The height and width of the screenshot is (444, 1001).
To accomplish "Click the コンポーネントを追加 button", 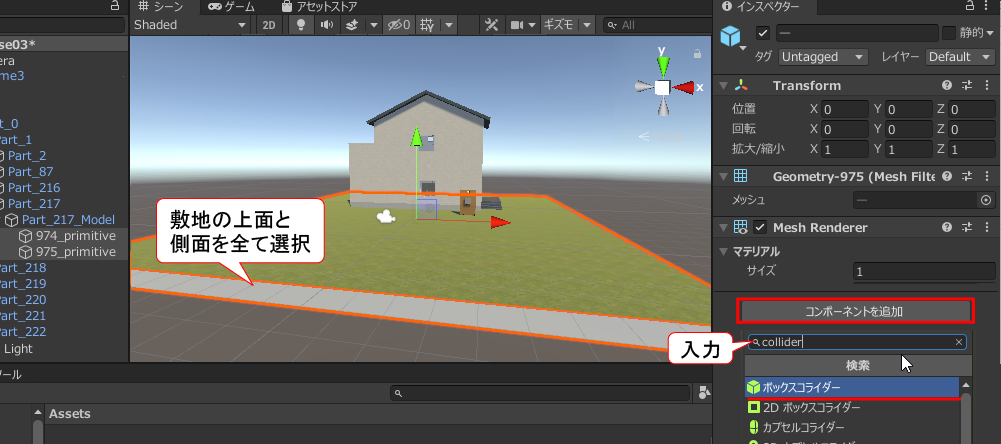I will 853,311.
